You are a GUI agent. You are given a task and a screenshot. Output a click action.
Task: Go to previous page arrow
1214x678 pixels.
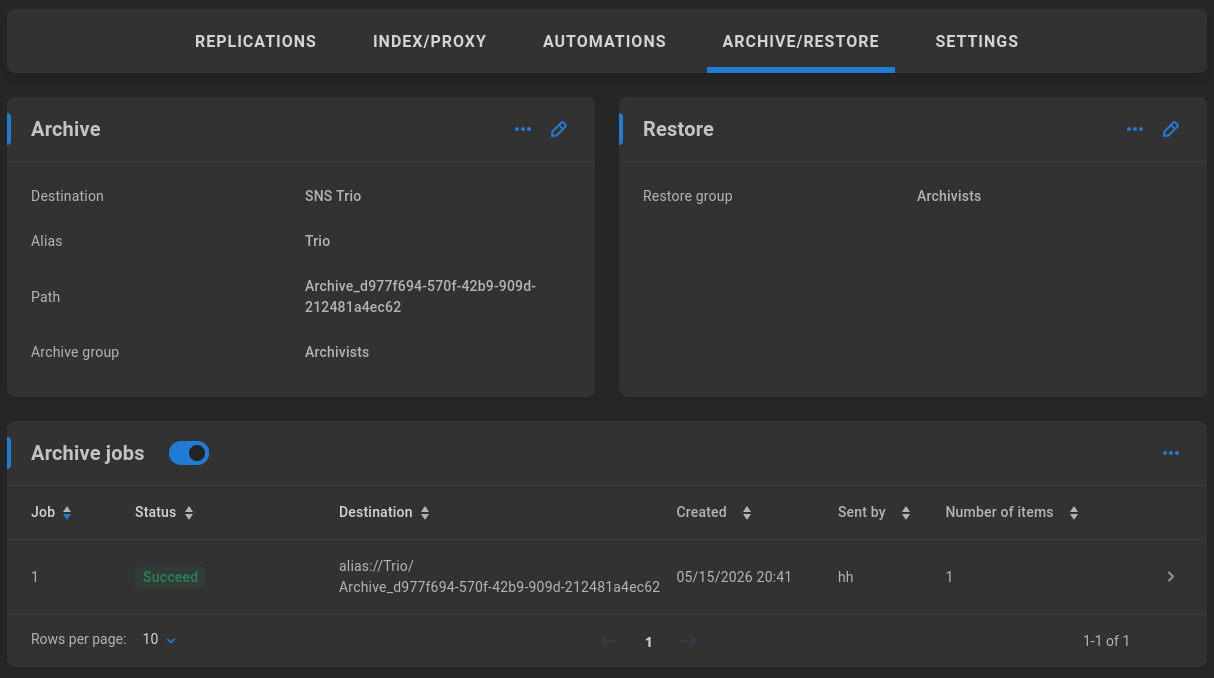point(609,641)
